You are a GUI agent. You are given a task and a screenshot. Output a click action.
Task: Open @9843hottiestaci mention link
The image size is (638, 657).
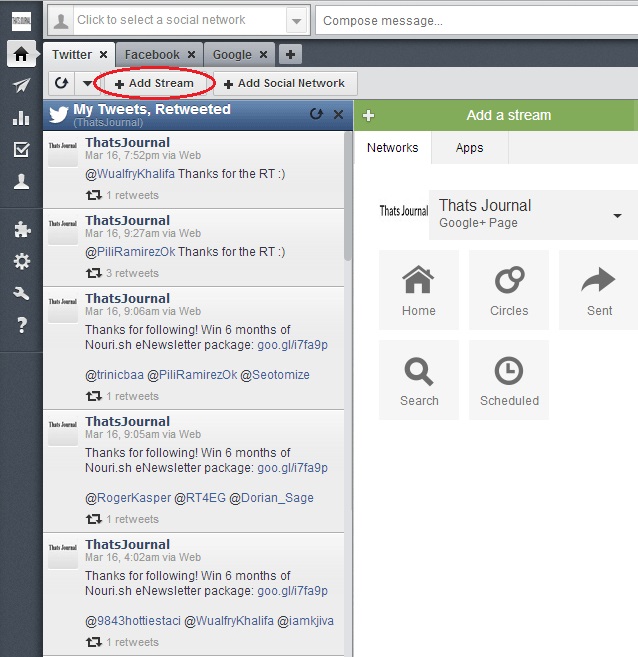[x=133, y=621]
